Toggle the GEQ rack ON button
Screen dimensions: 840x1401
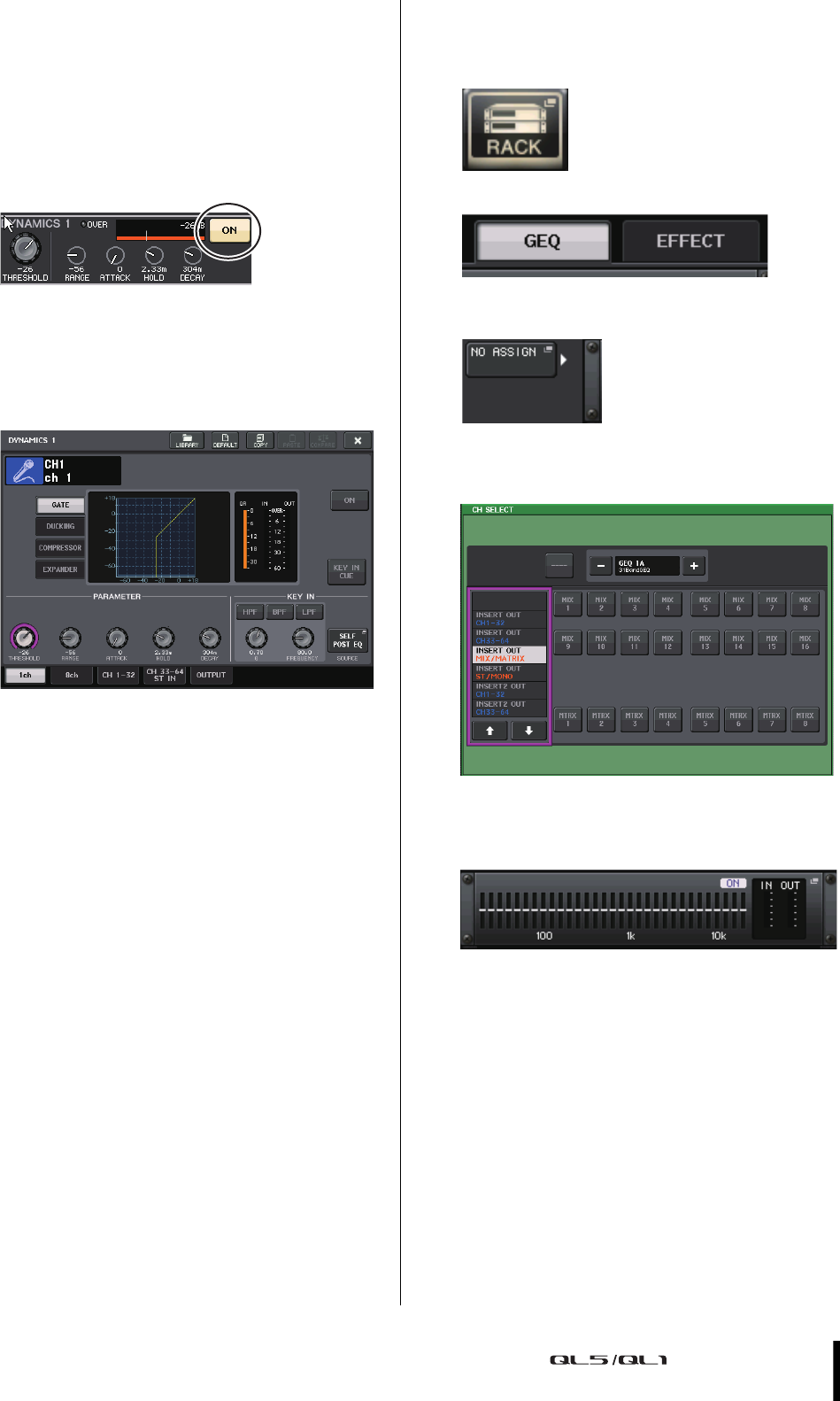733,883
